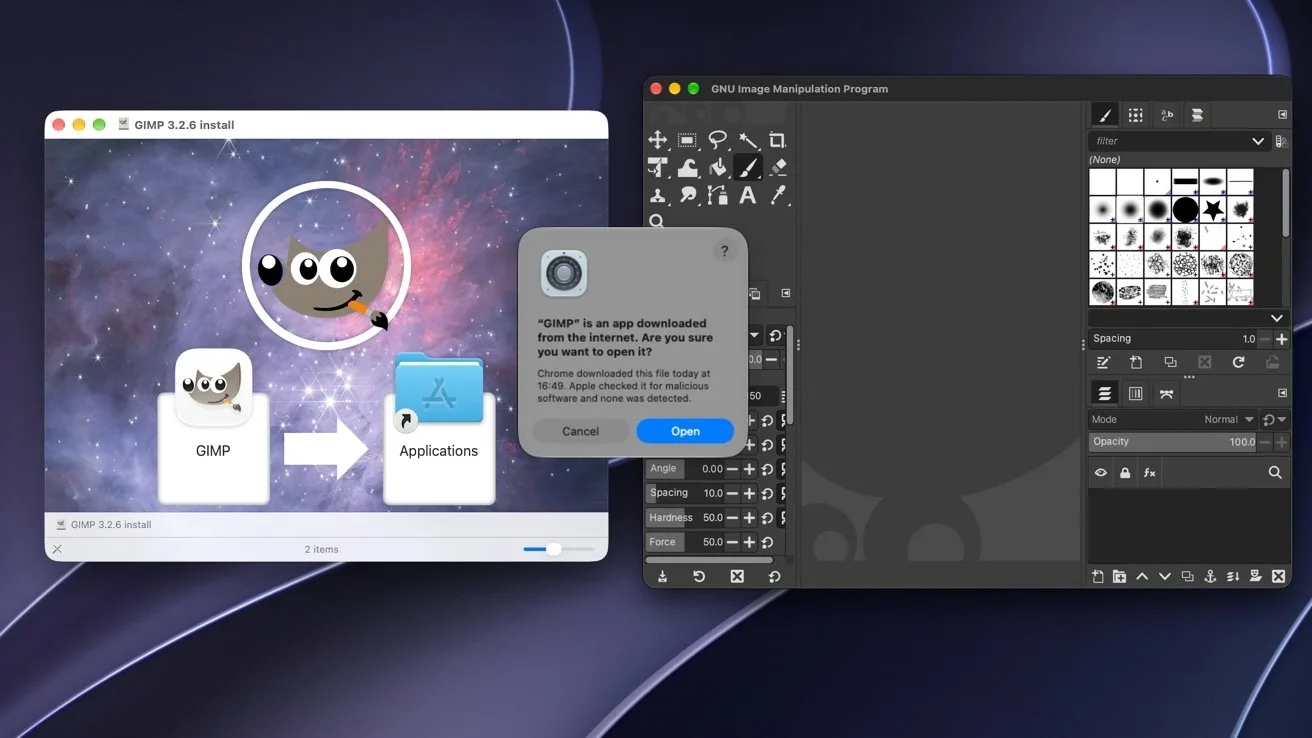The image size is (1312, 738).
Task: Switch to the Layers tab
Action: (x=1105, y=393)
